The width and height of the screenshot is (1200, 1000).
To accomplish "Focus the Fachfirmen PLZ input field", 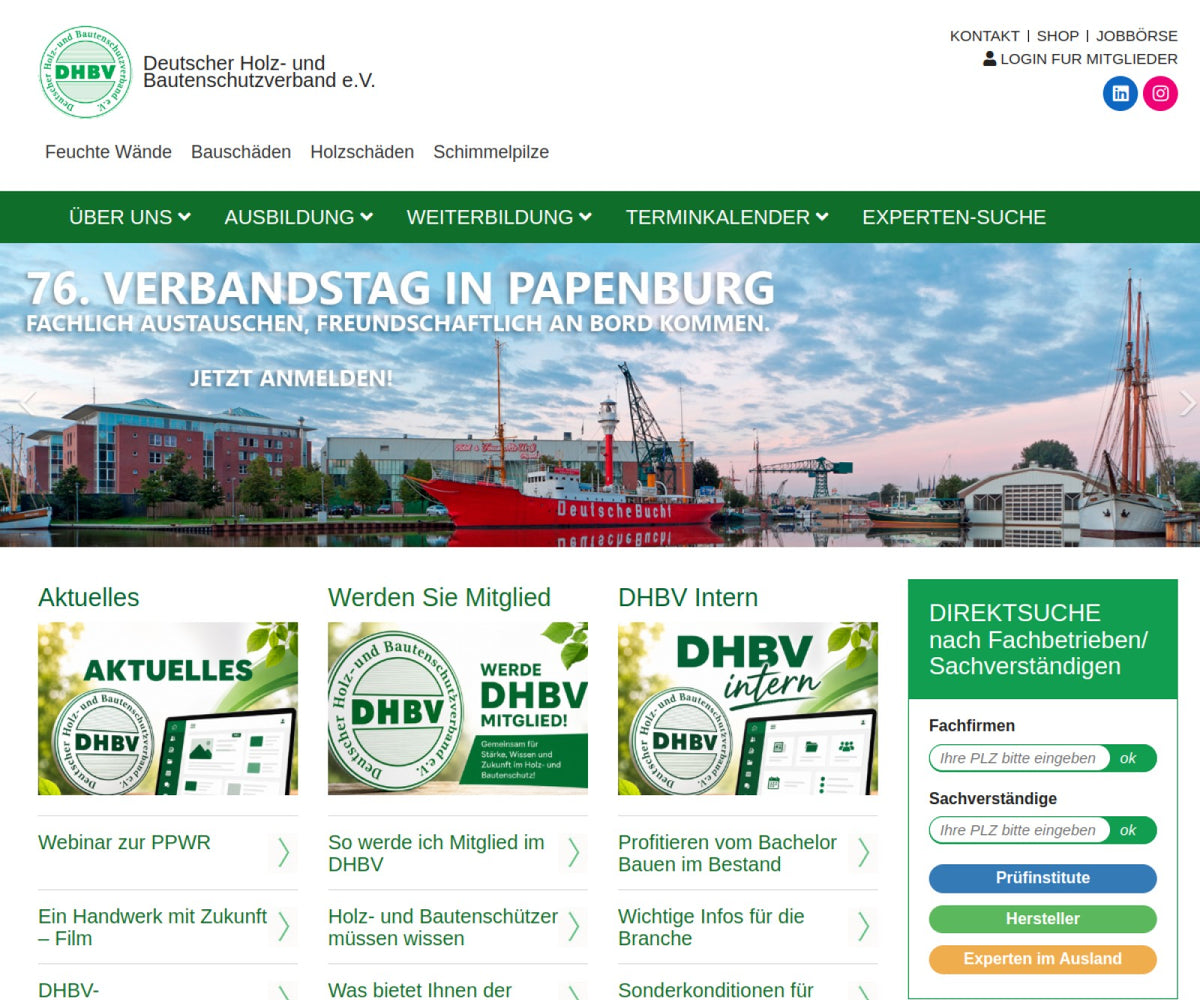I will 1019,758.
